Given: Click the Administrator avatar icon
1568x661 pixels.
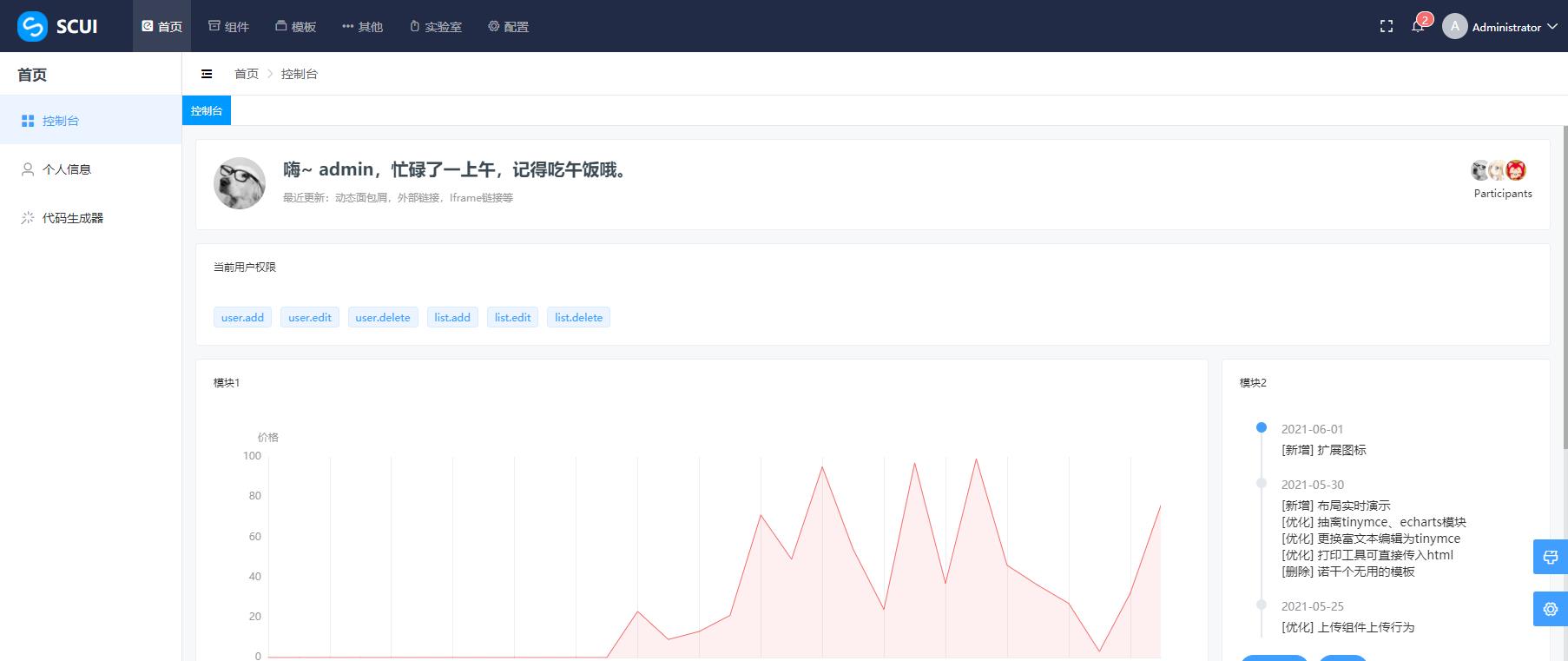Looking at the screenshot, I should point(1454,26).
